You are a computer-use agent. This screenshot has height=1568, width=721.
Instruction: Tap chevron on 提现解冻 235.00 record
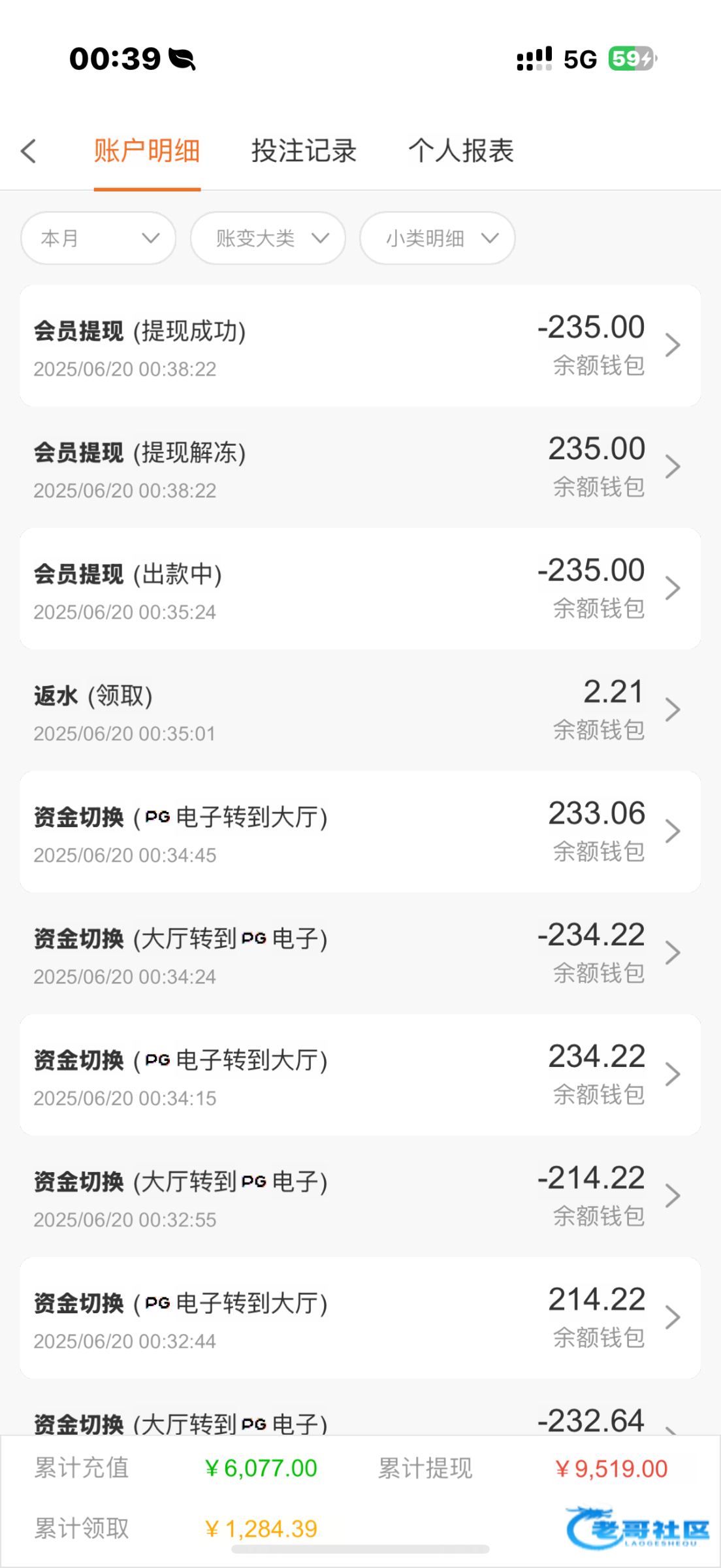tap(673, 466)
